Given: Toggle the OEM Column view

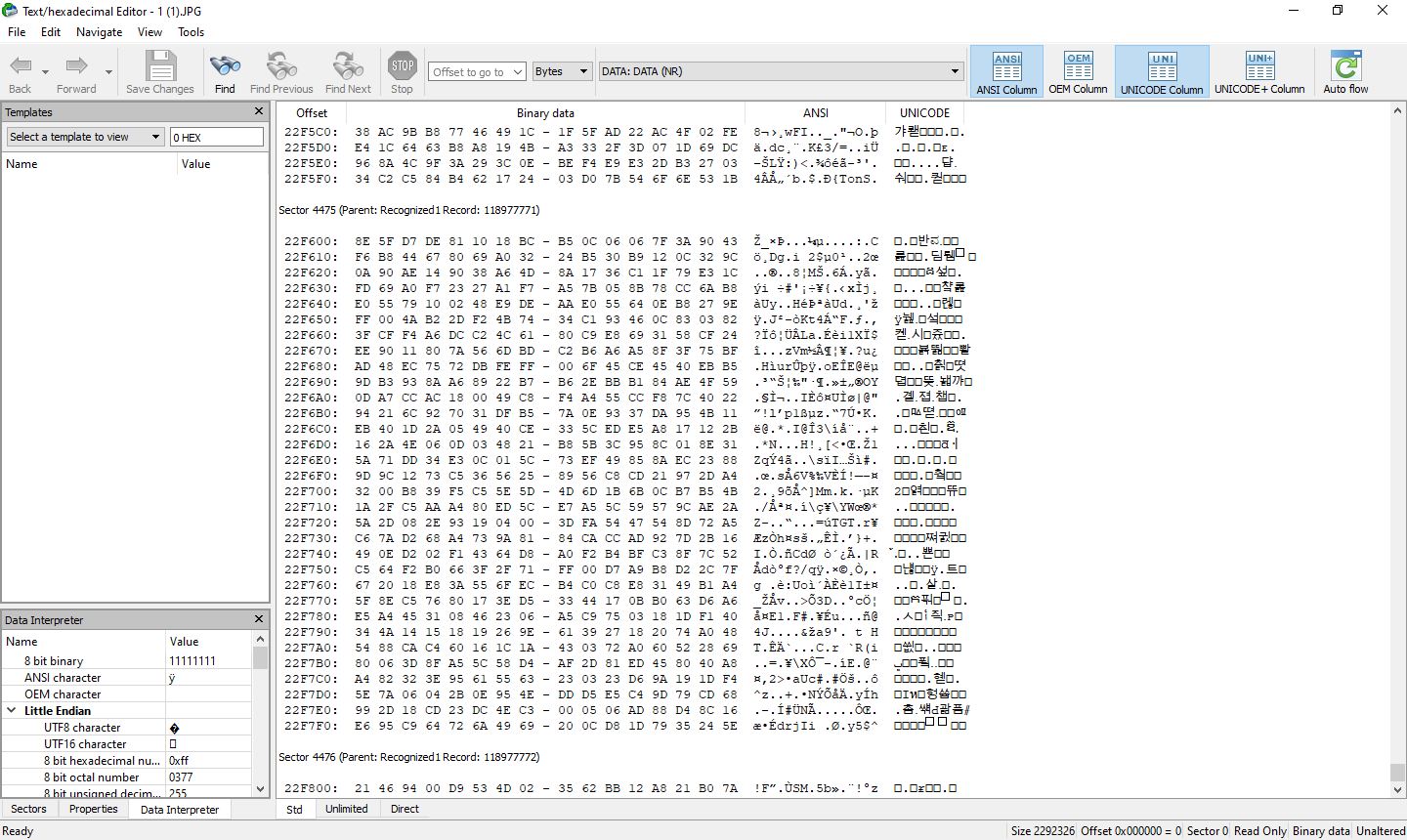Looking at the screenshot, I should [x=1078, y=71].
